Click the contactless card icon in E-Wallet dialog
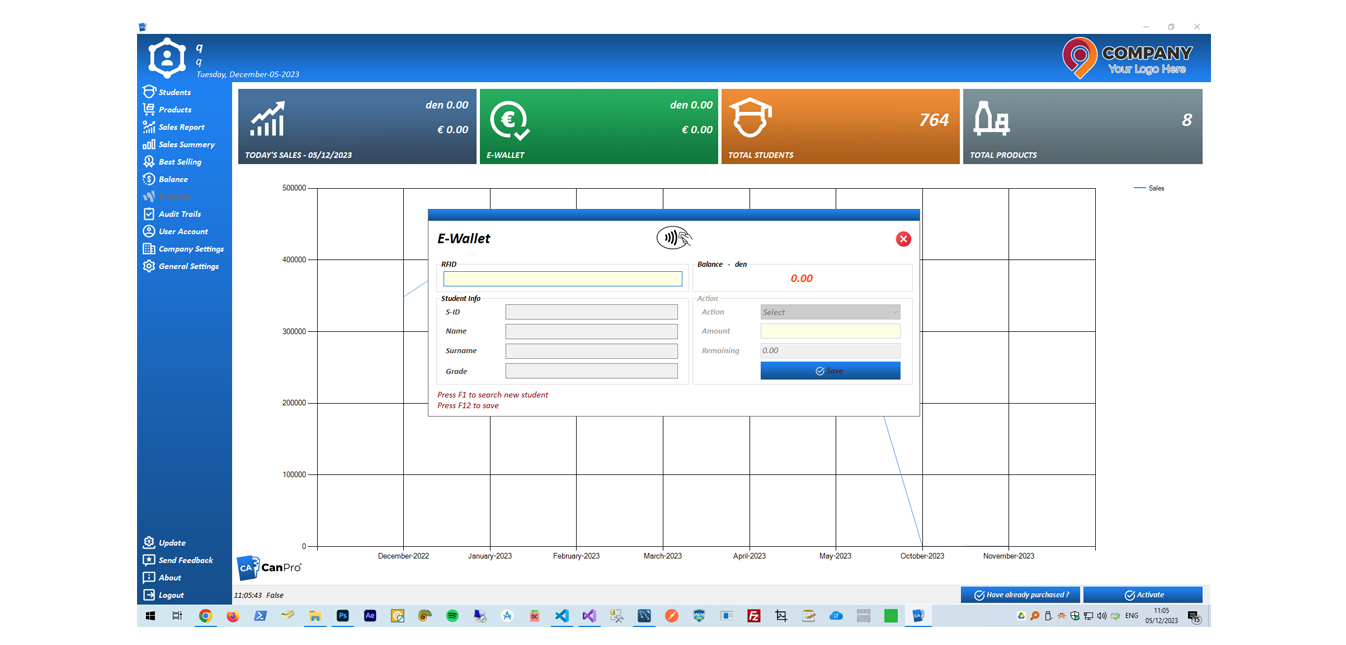Viewport: 1346px width, 645px height. (674, 238)
